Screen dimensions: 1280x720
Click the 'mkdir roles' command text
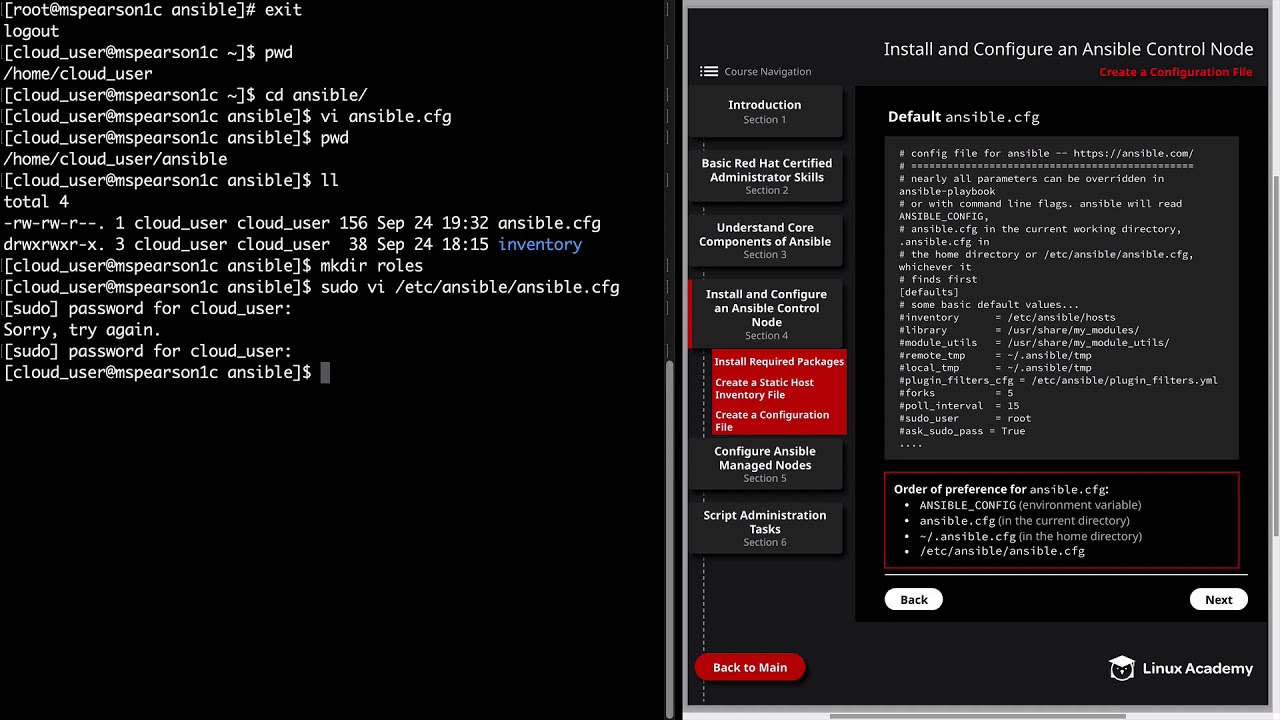pos(371,267)
